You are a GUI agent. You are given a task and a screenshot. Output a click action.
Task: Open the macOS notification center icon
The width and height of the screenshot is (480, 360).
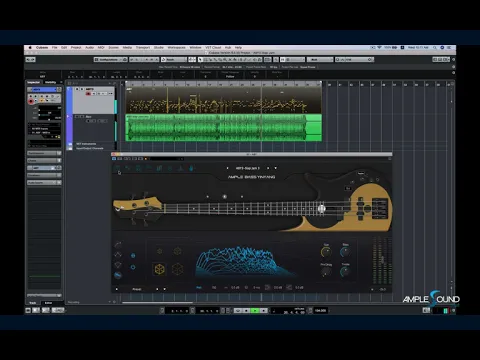pos(449,48)
